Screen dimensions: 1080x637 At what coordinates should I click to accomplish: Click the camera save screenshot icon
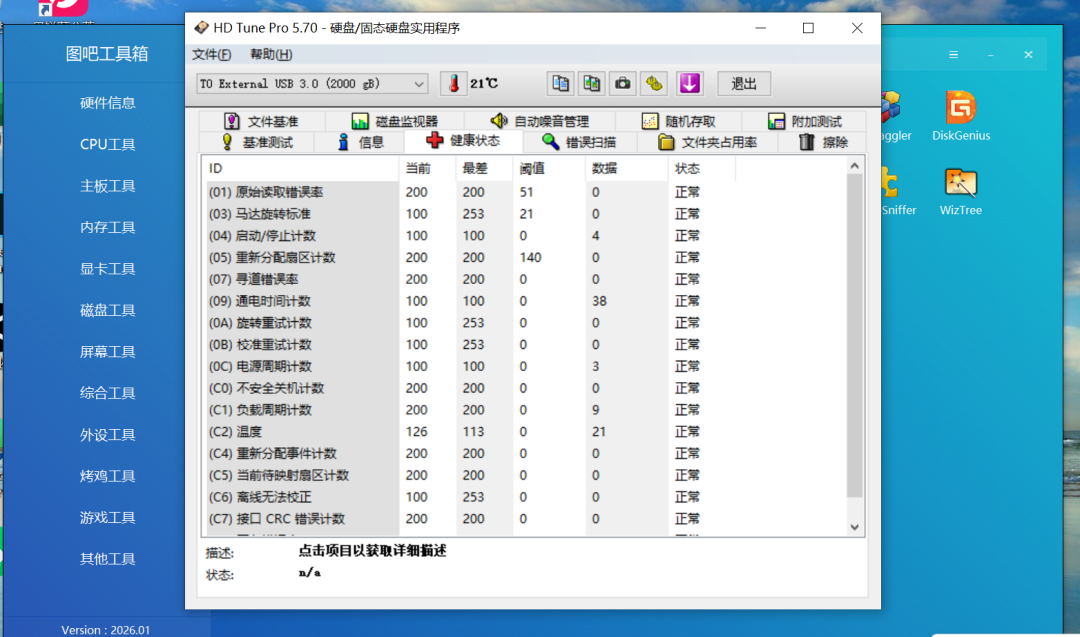[x=623, y=84]
